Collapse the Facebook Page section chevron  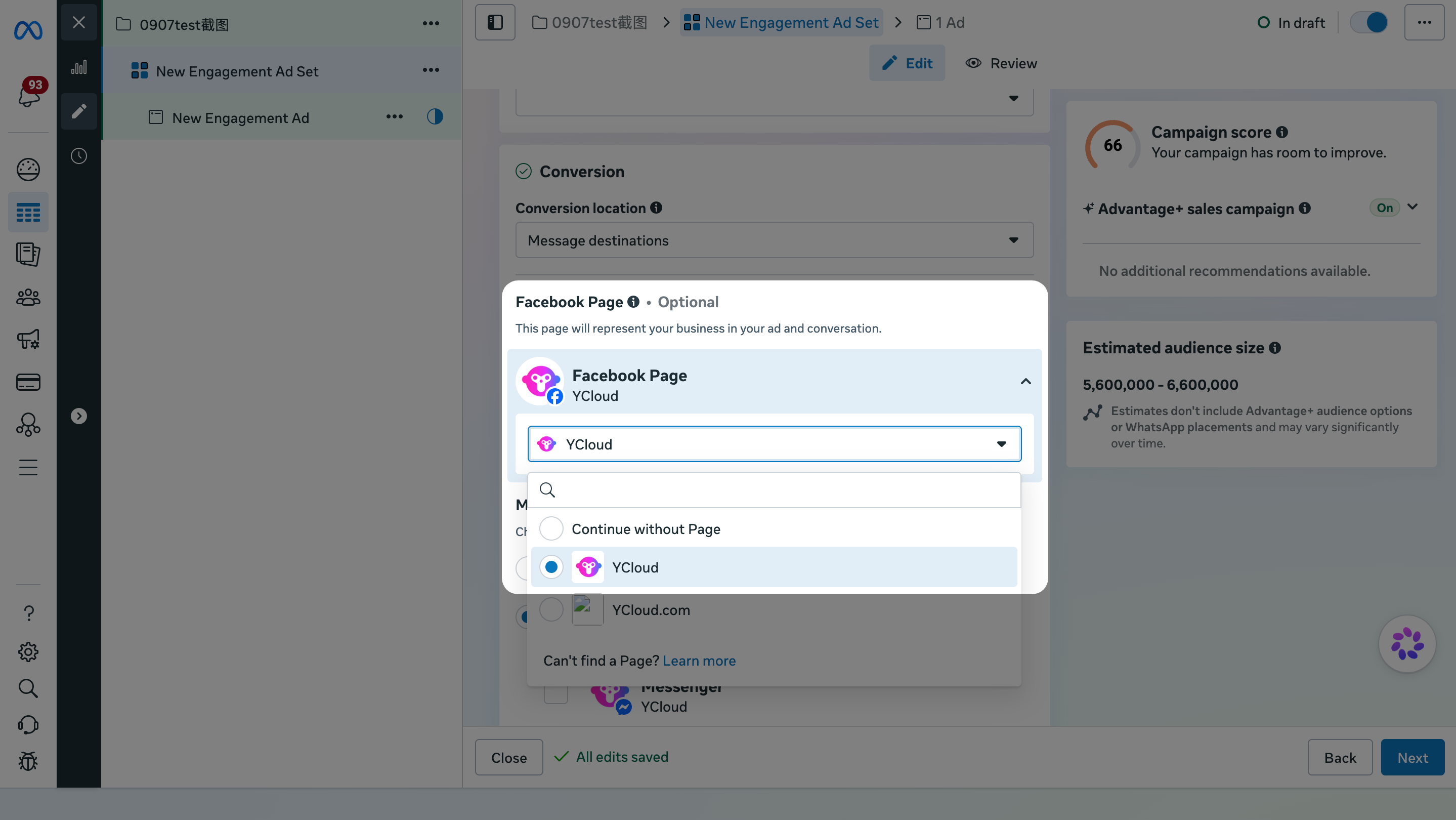coord(1025,382)
